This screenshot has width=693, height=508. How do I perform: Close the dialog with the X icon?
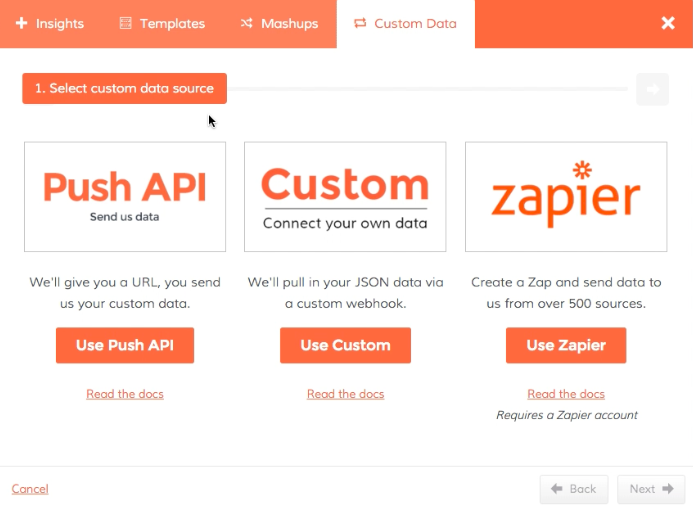668,23
